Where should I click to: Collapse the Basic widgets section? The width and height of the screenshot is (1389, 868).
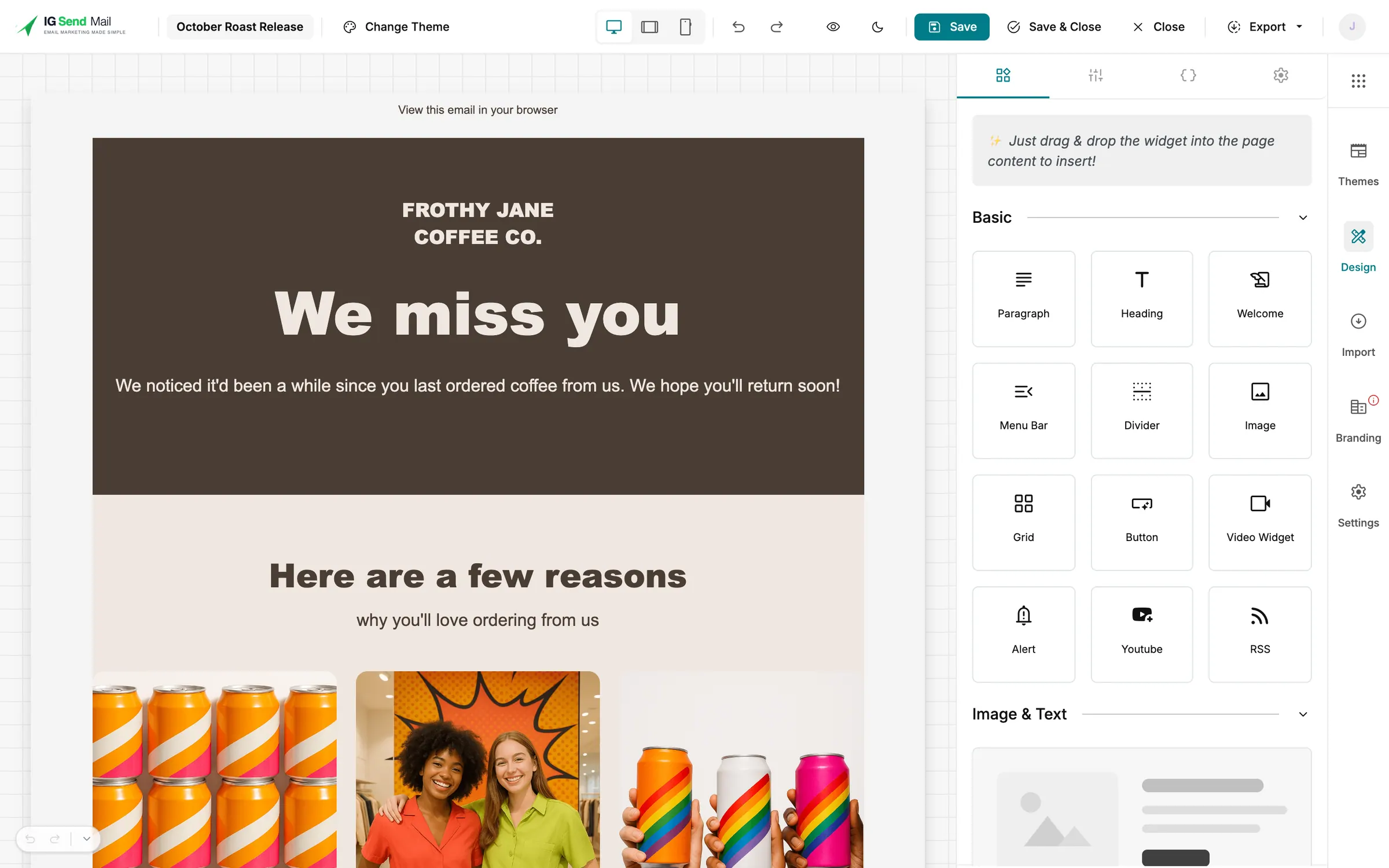[1303, 218]
